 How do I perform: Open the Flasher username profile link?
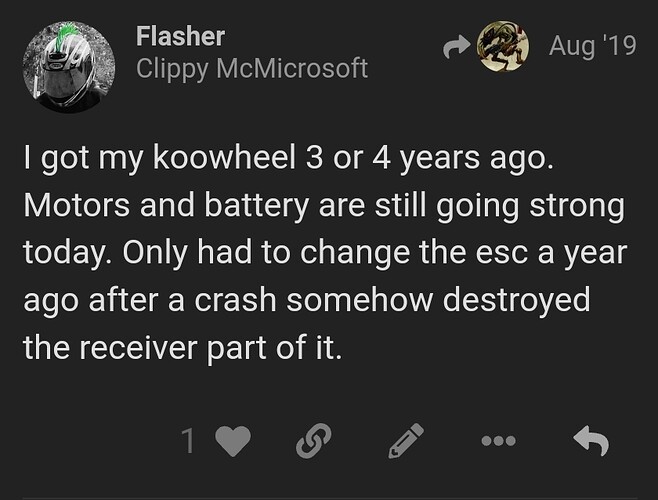tap(180, 36)
